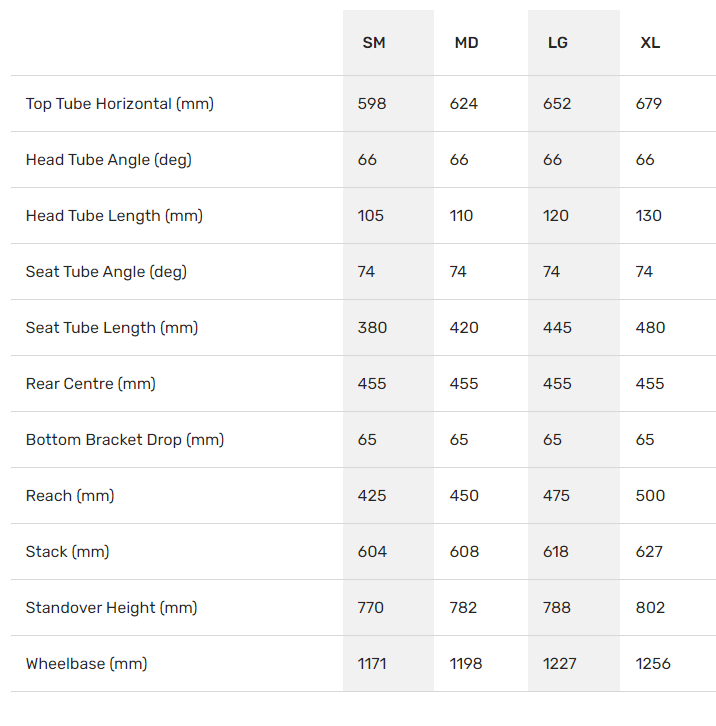Select the Rear Centre row label
The height and width of the screenshot is (726, 716).
click(x=91, y=384)
